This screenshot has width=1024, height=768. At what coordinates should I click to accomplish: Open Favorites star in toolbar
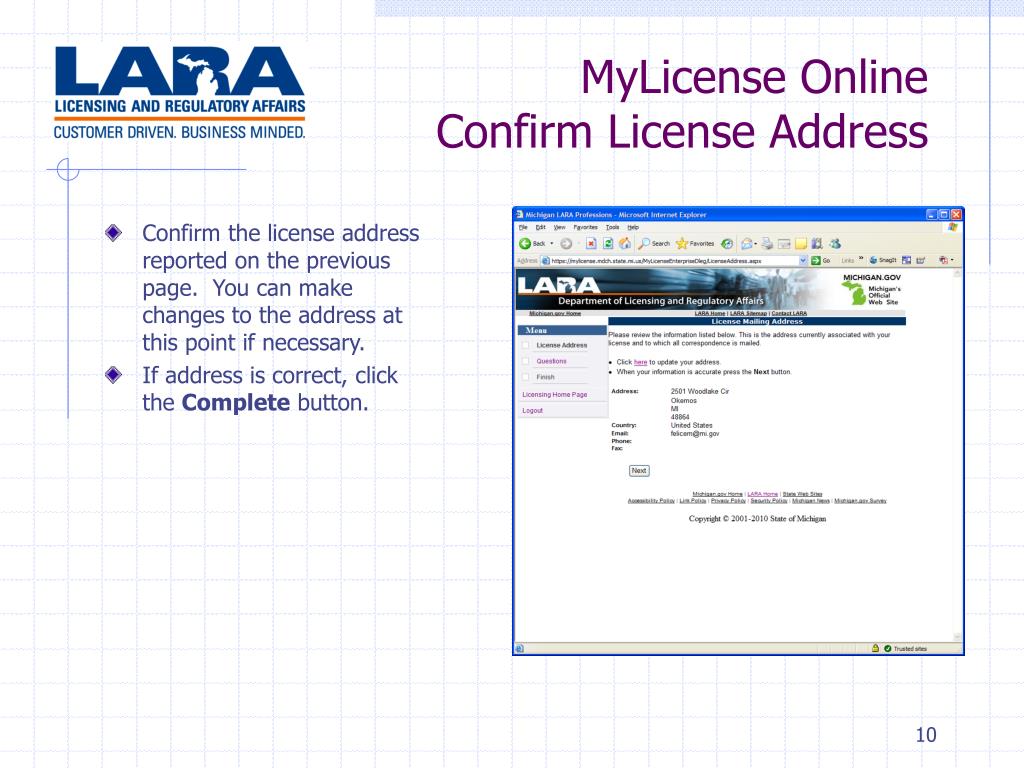[695, 244]
